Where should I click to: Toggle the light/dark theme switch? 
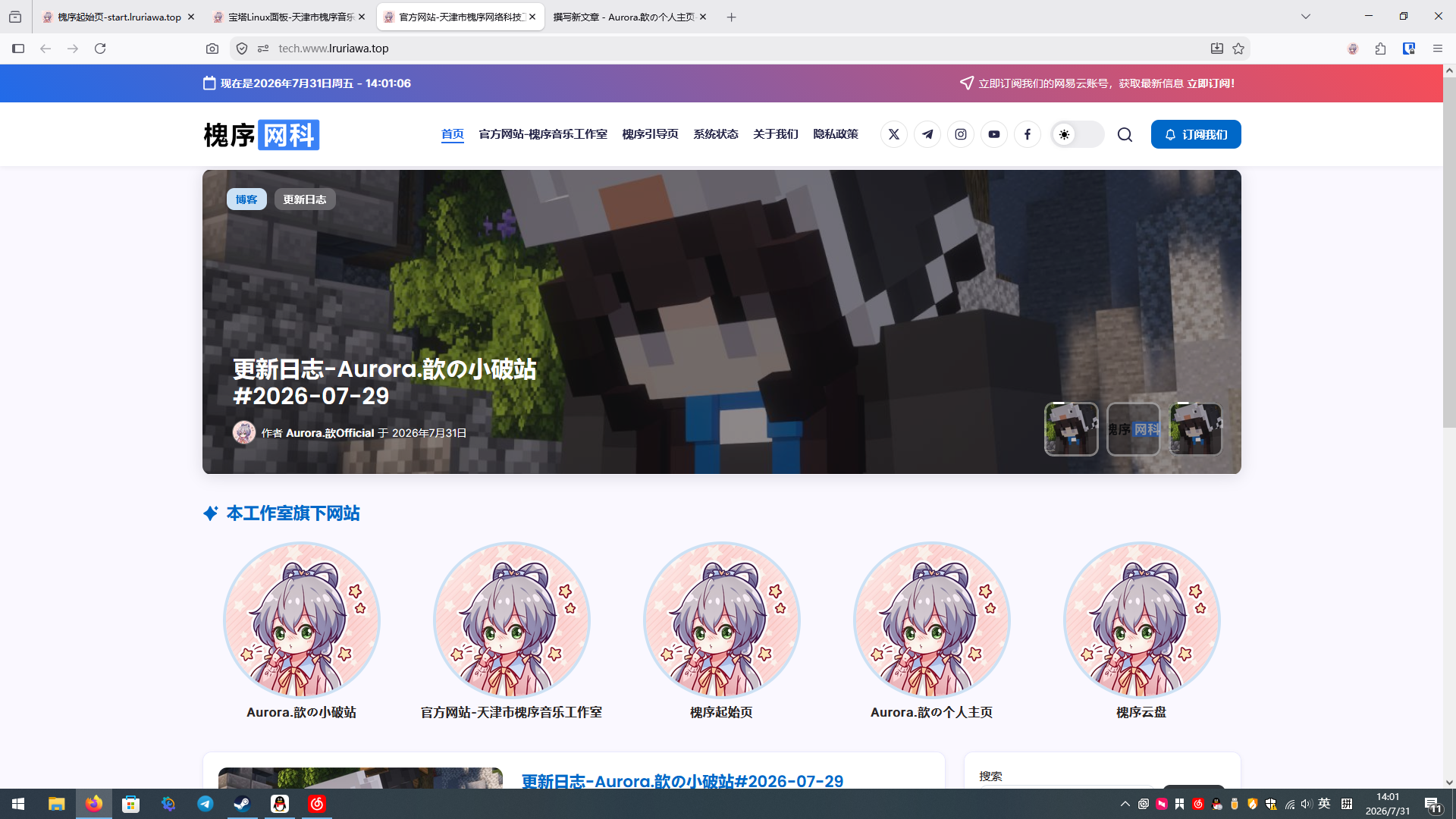(1077, 134)
